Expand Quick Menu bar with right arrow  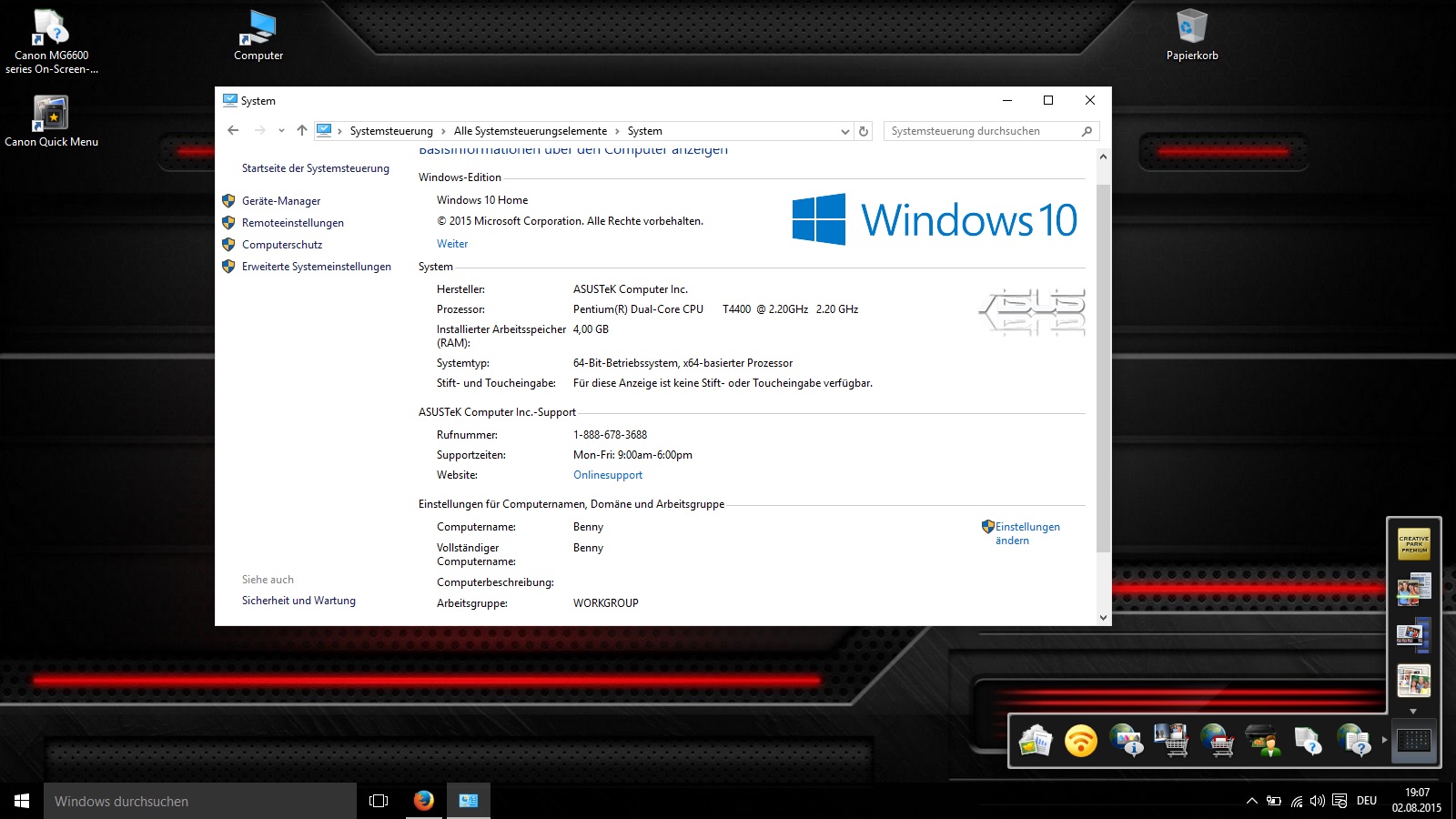1384,740
